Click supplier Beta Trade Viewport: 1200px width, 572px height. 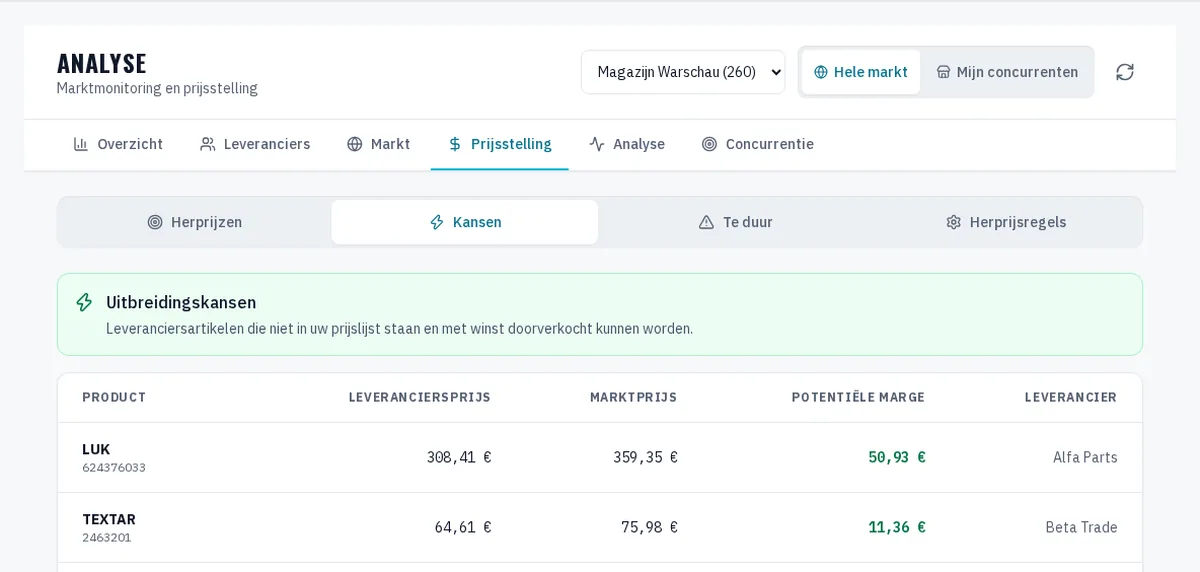[1081, 527]
